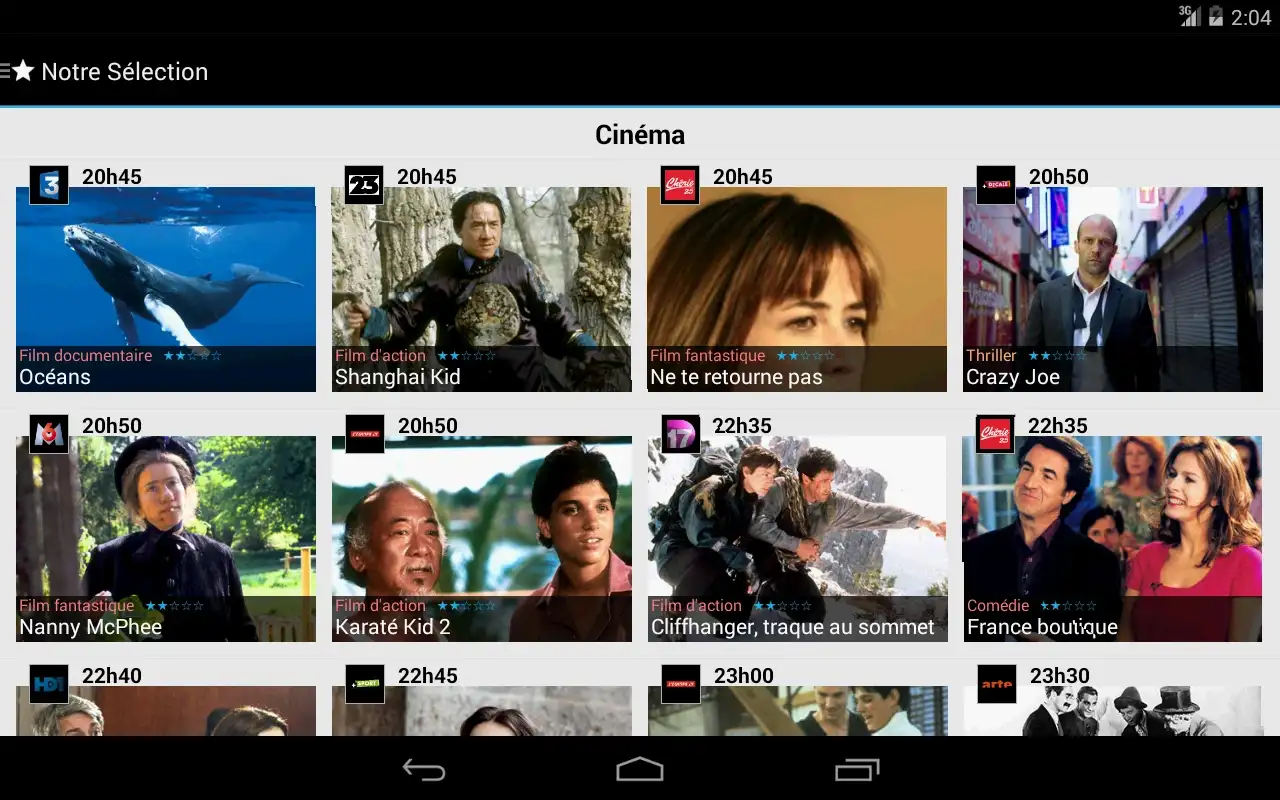Click the Shanghai Kid title text

[397, 378]
